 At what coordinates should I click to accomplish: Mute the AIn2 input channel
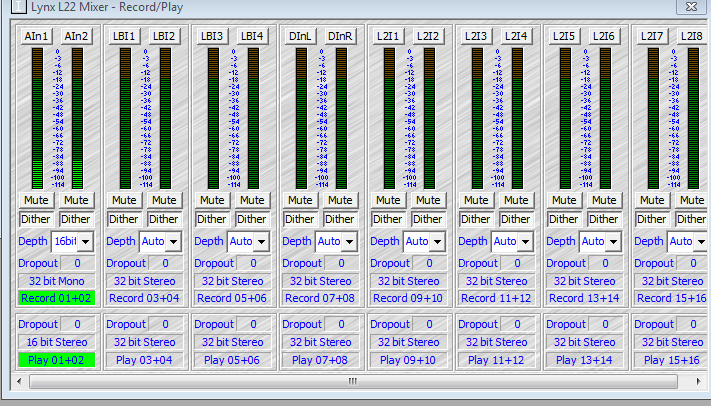tap(76, 200)
